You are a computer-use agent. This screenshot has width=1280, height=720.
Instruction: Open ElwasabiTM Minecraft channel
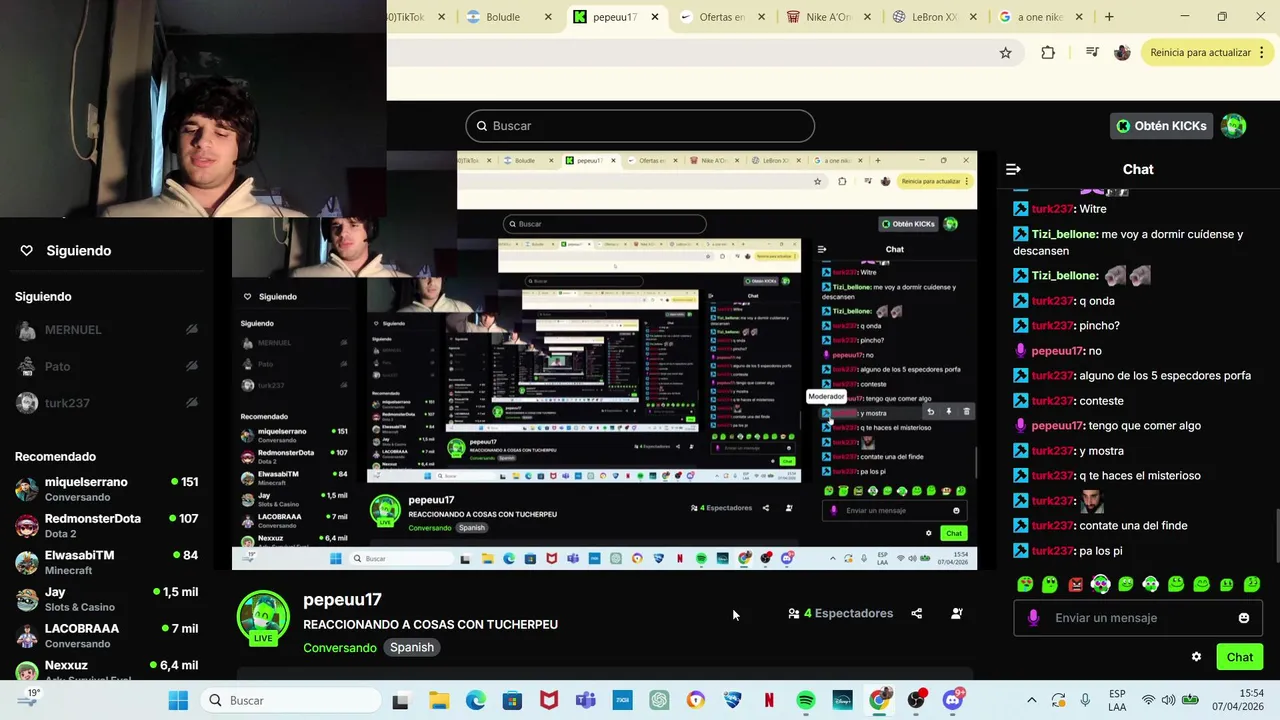click(x=106, y=562)
